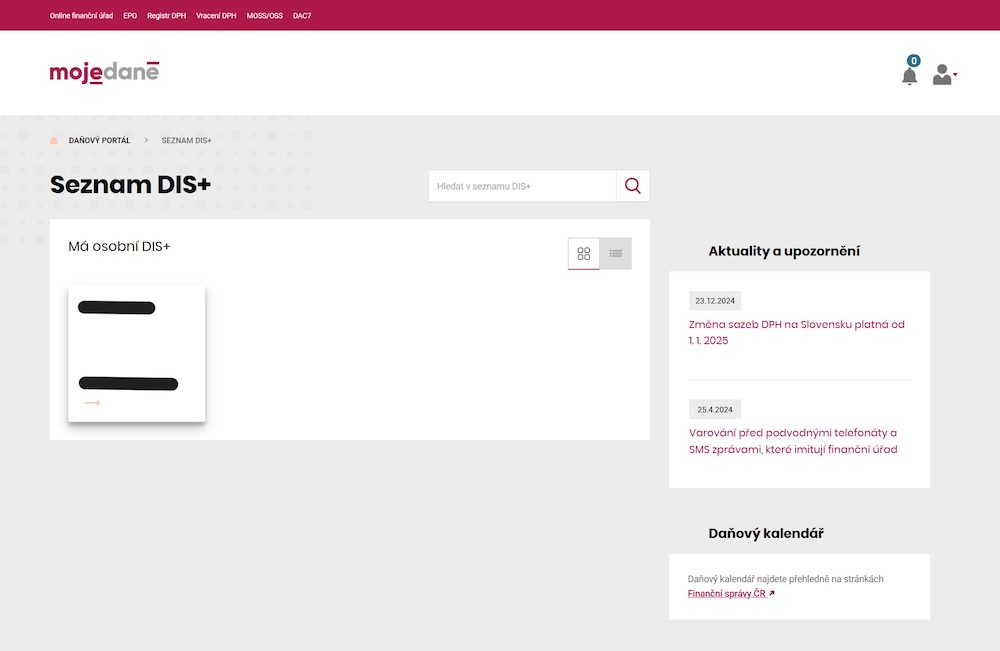Open warning about fraudulent phone calls

[x=792, y=441]
